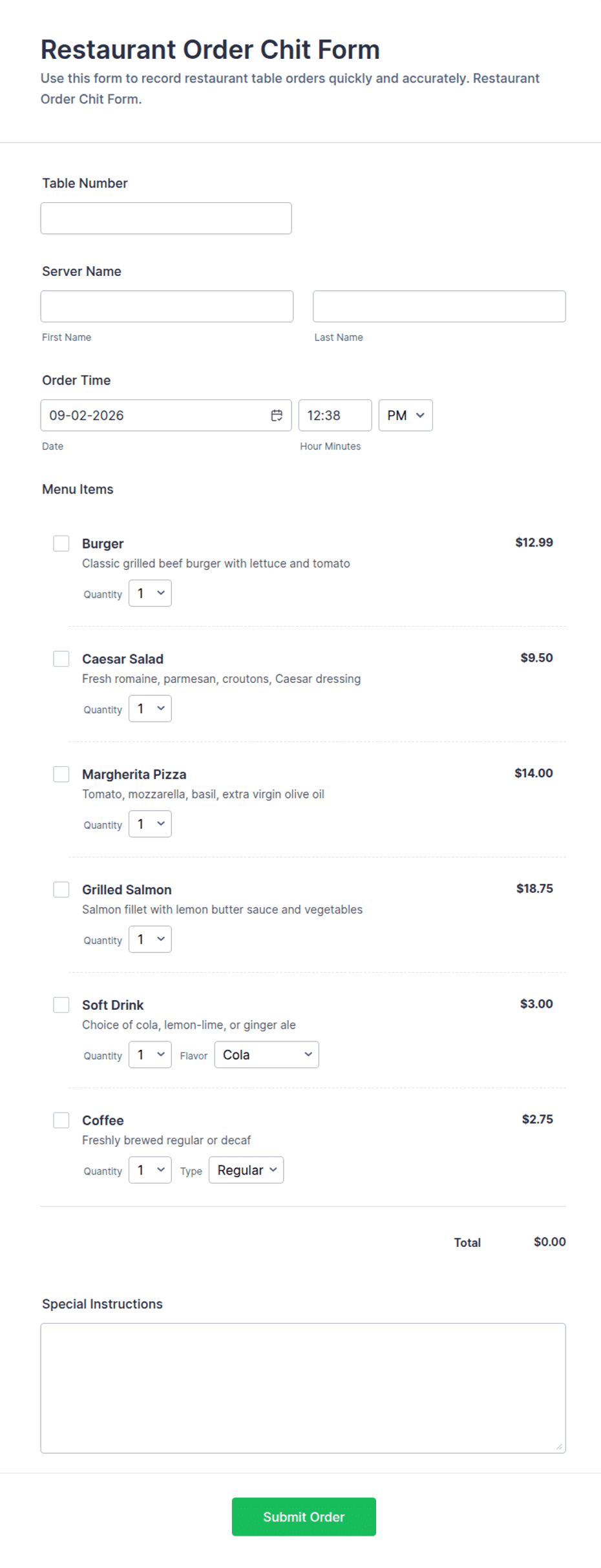The height and width of the screenshot is (1568, 601).
Task: Click the Hour Minutes time field
Action: [x=335, y=415]
